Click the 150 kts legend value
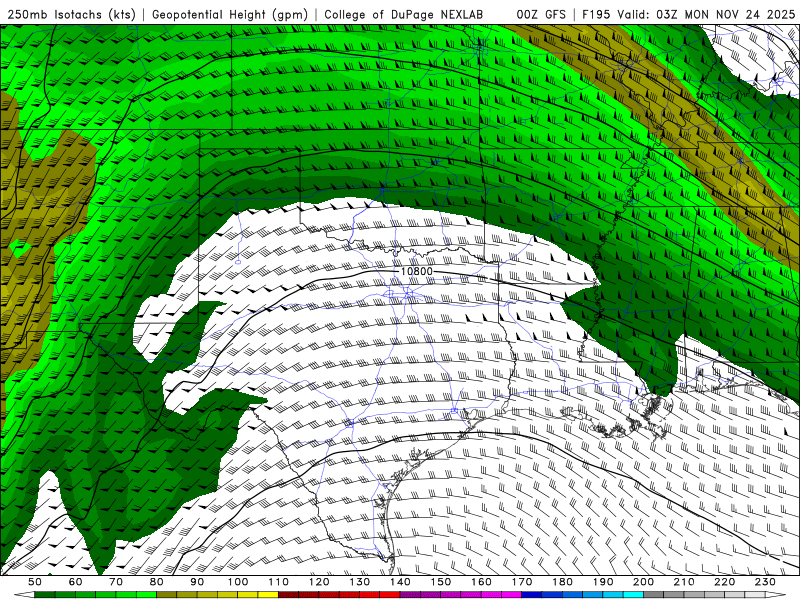This screenshot has height=600, width=800. pos(440,582)
